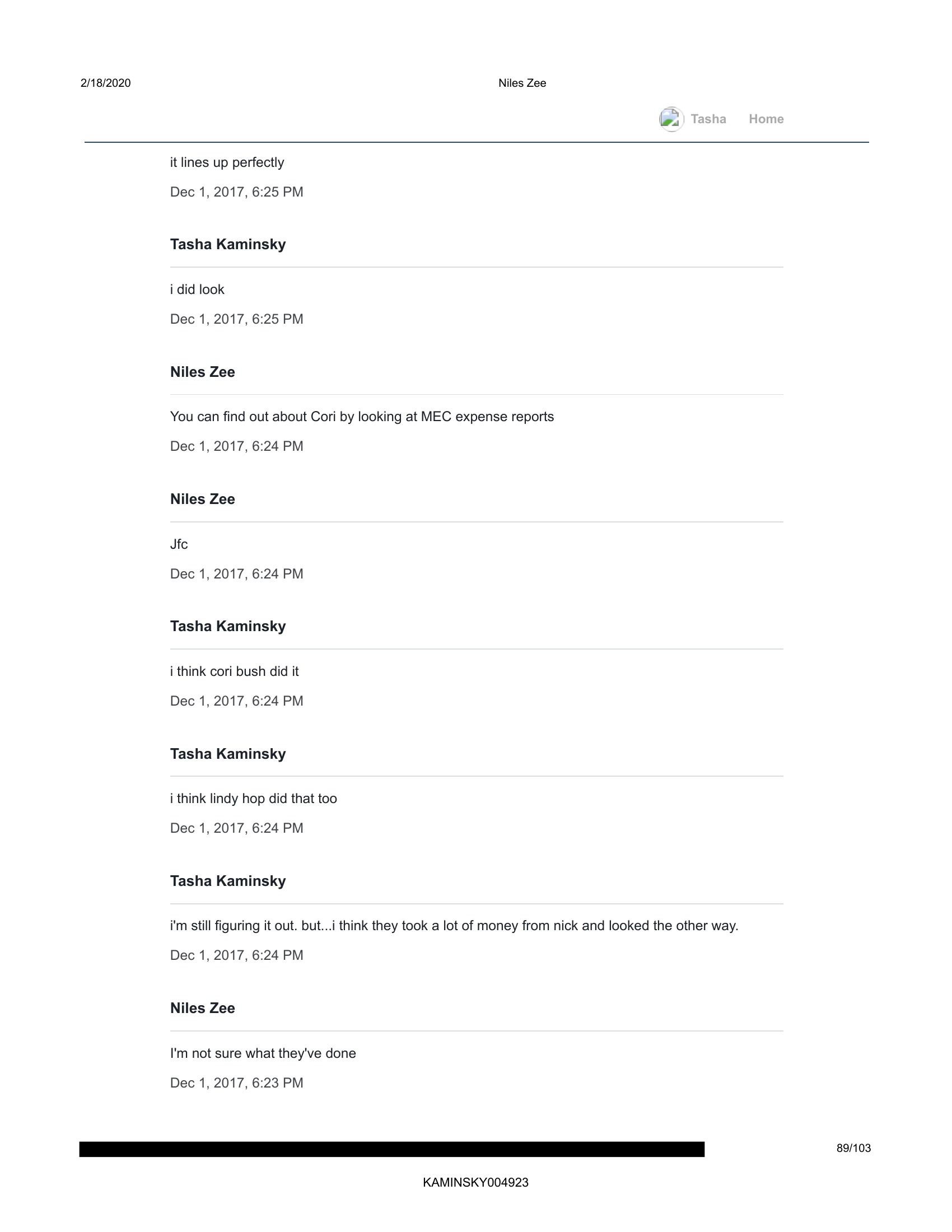The height and width of the screenshot is (1232, 952).
Task: Click the 2/18/2020 date in the header
Action: [105, 83]
